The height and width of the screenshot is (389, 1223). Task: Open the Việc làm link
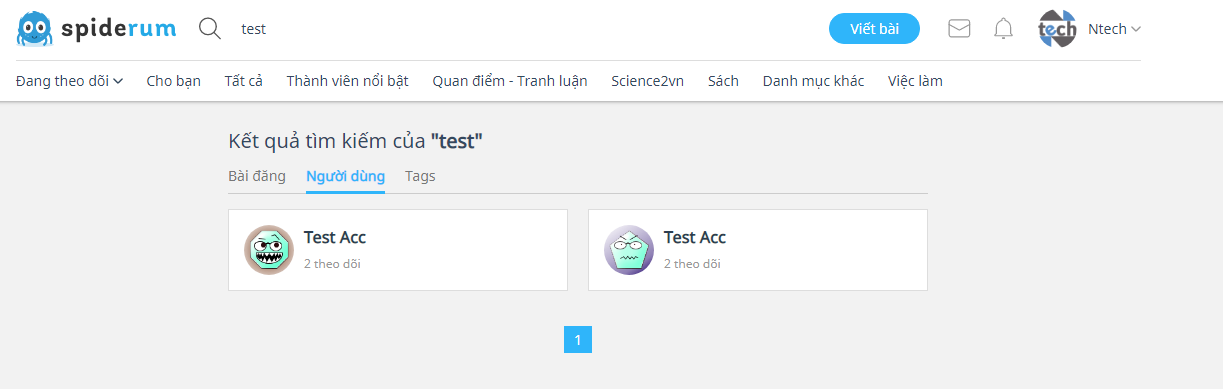[x=915, y=81]
